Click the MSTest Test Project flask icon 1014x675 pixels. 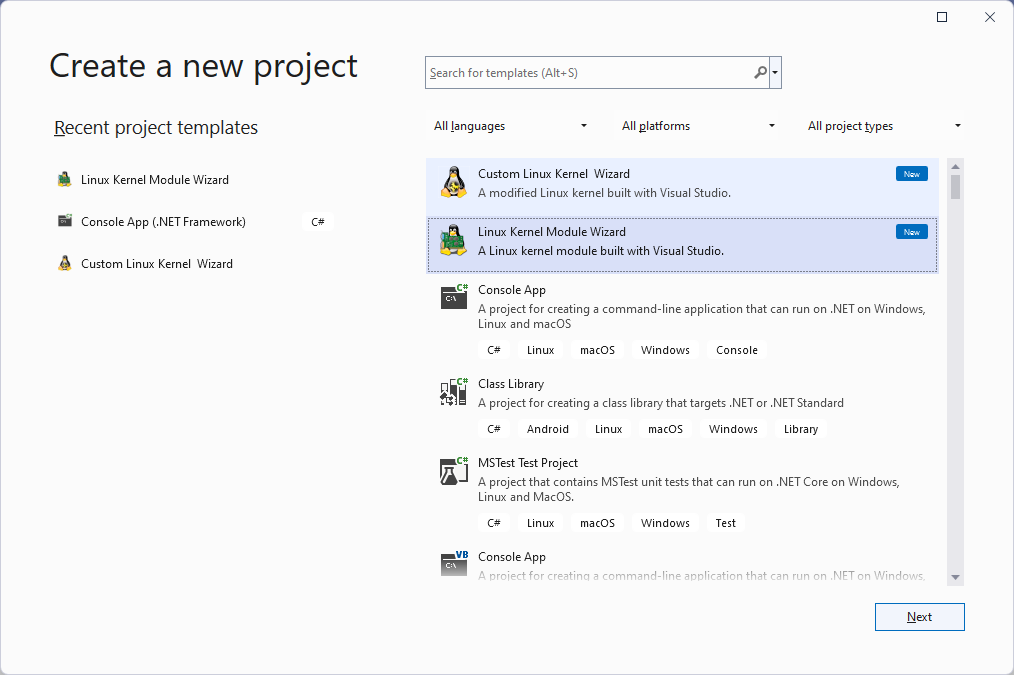(x=454, y=470)
